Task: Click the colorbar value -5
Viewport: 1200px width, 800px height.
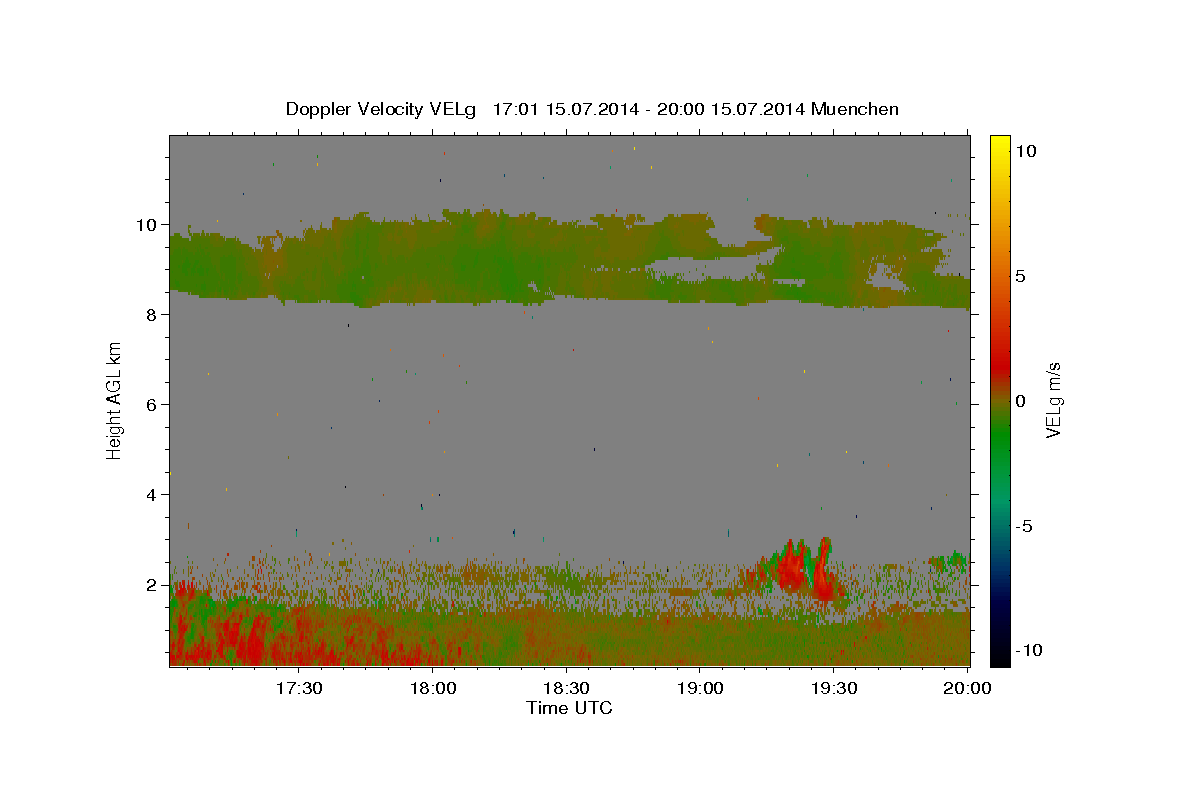Action: [x=1024, y=526]
